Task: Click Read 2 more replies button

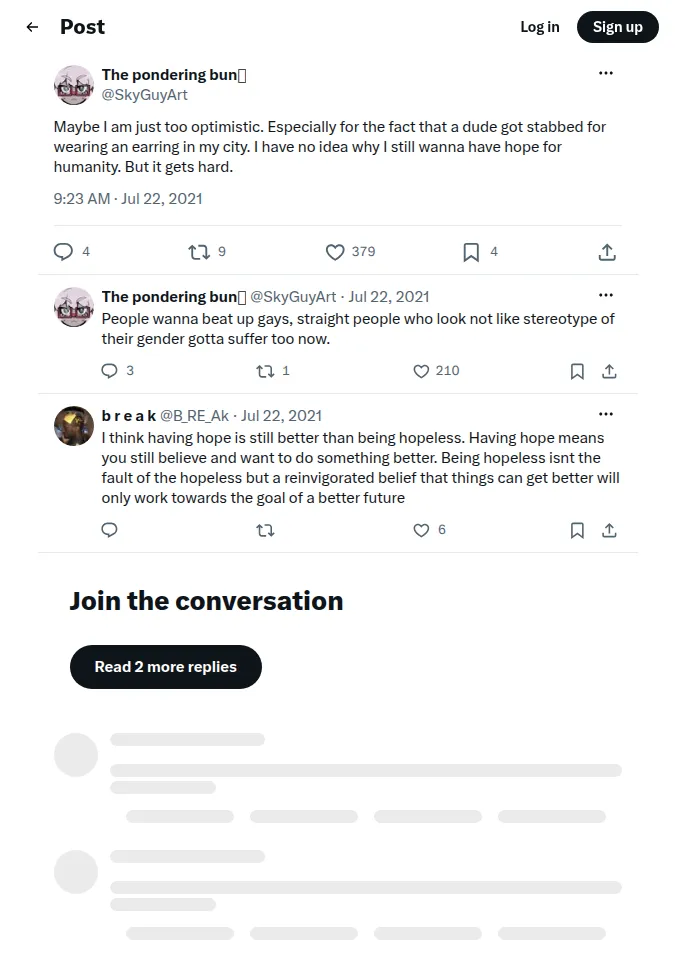Action: pos(166,667)
